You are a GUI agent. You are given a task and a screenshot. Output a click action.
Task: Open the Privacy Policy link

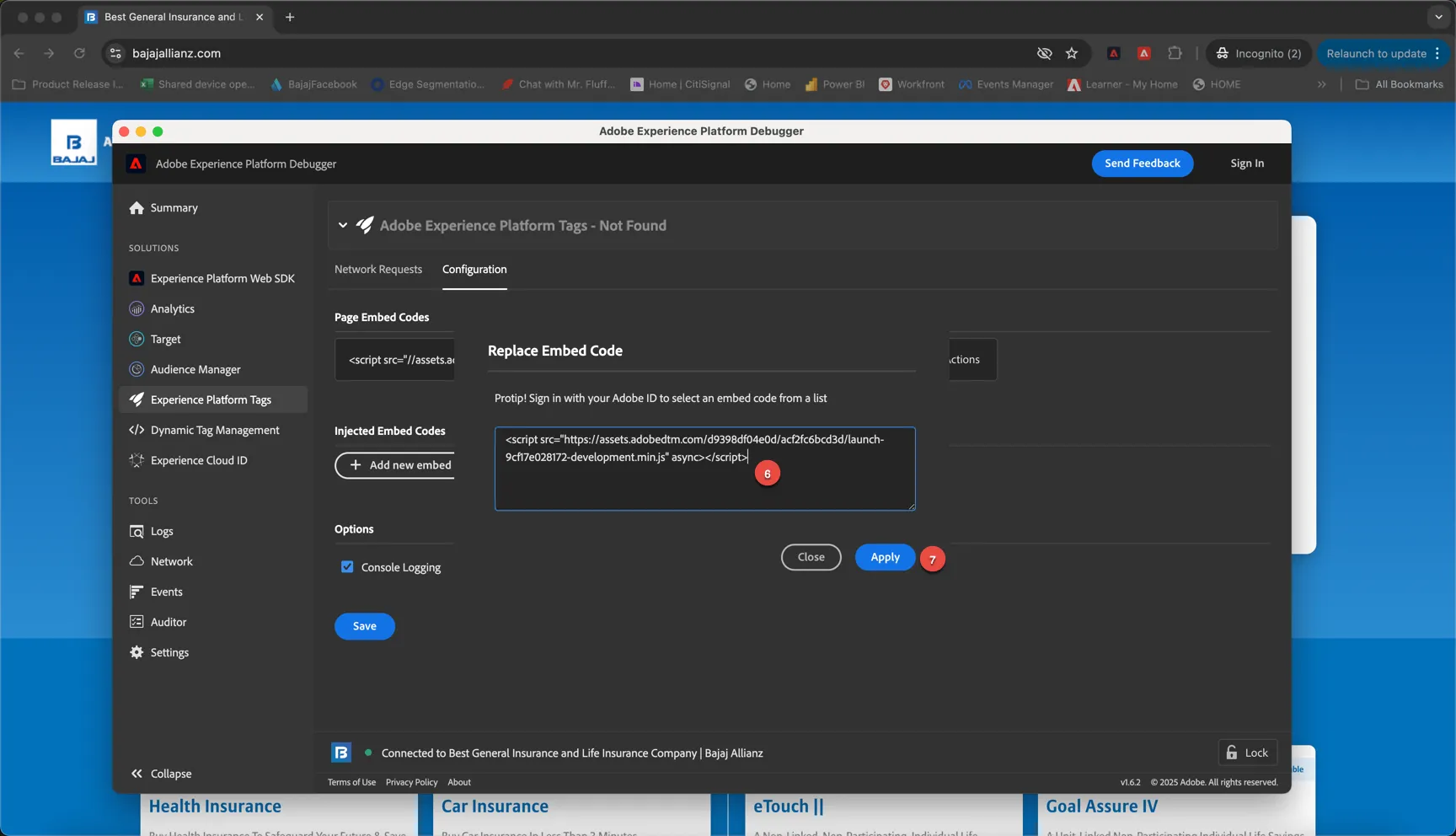(x=412, y=782)
